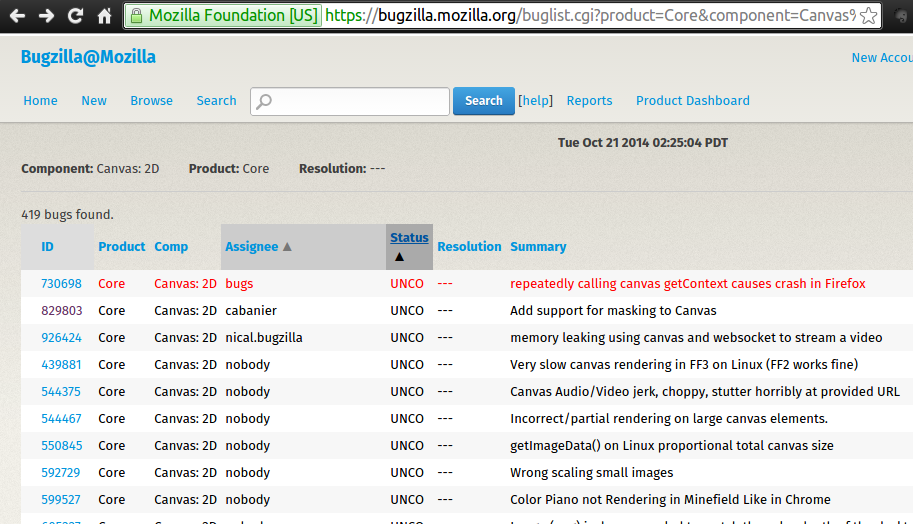Open the Browse navigation link

151,101
